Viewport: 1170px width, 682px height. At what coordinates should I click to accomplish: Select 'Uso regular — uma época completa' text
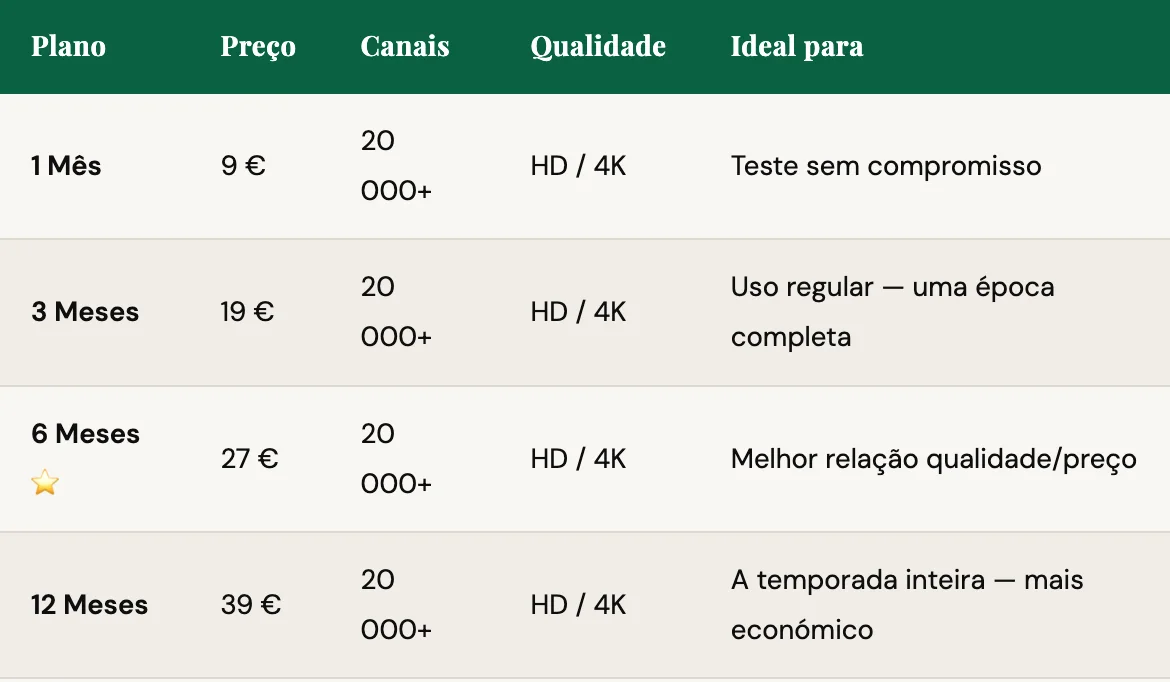(892, 312)
